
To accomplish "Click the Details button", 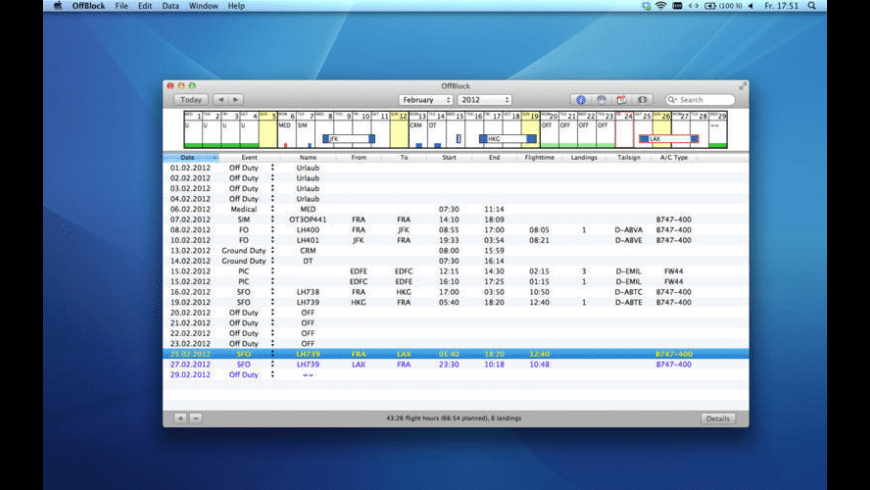I will click(x=717, y=418).
